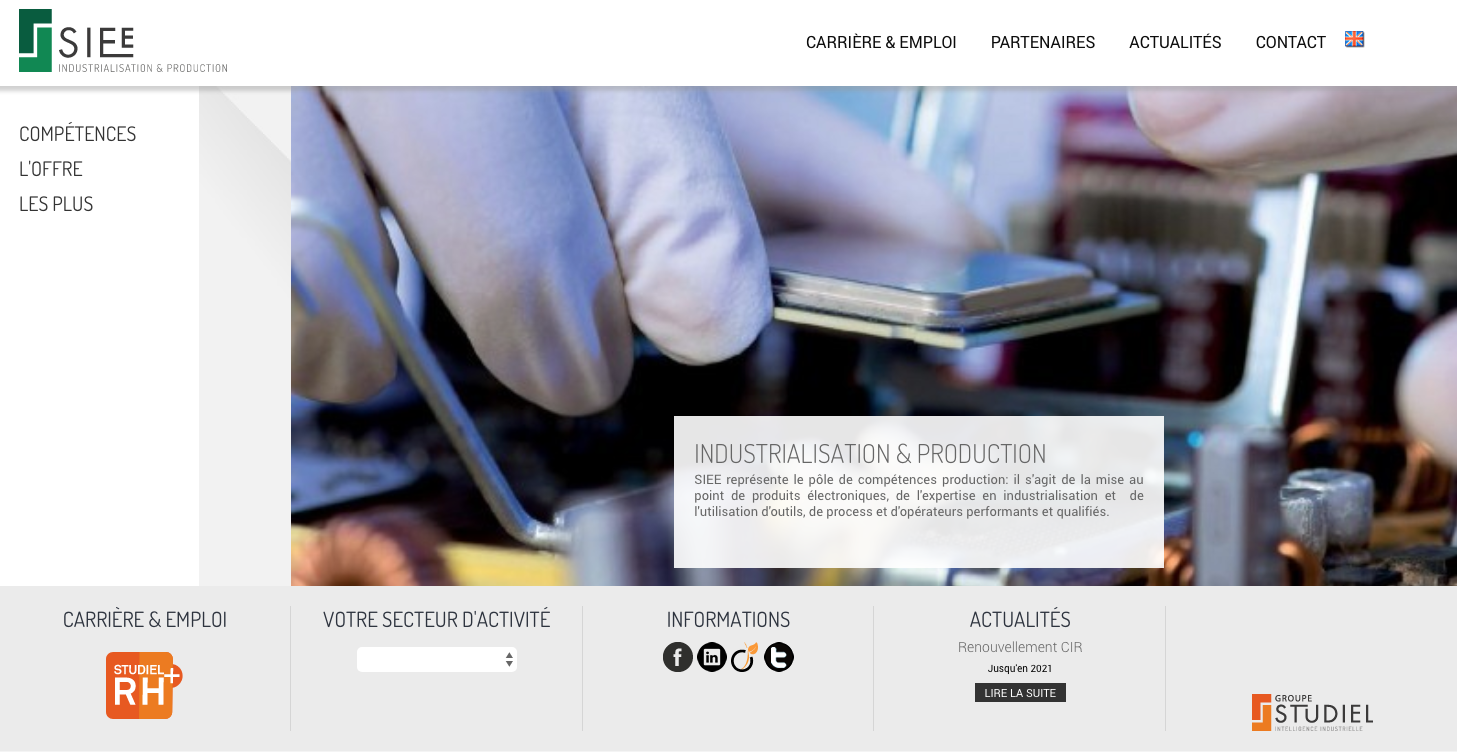Navigate to the Contact page
The image size is (1457, 752).
coord(1291,42)
